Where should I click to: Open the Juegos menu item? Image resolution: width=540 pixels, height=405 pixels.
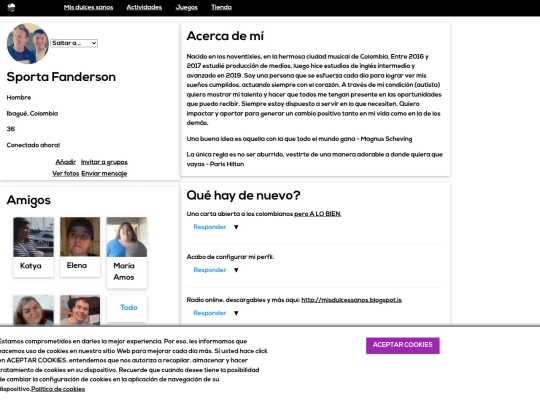tap(186, 7)
